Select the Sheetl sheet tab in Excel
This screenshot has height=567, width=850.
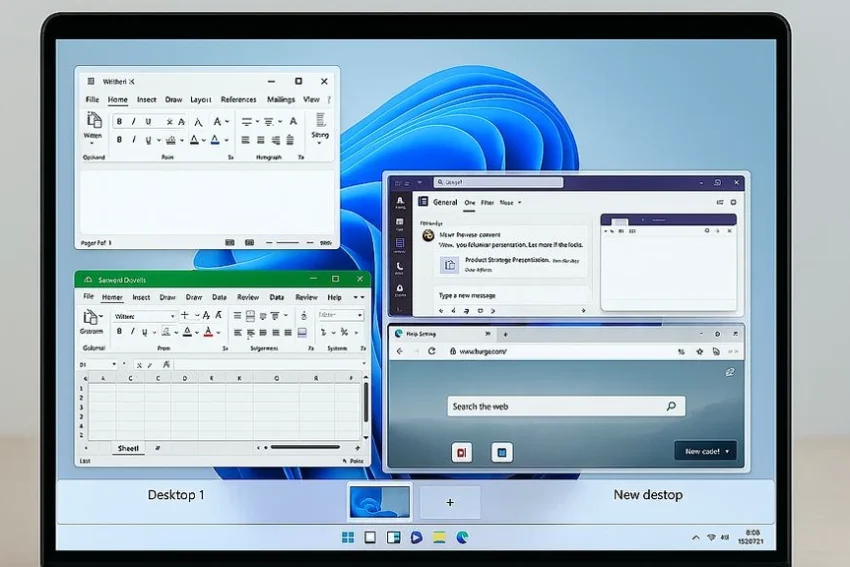pyautogui.click(x=128, y=448)
